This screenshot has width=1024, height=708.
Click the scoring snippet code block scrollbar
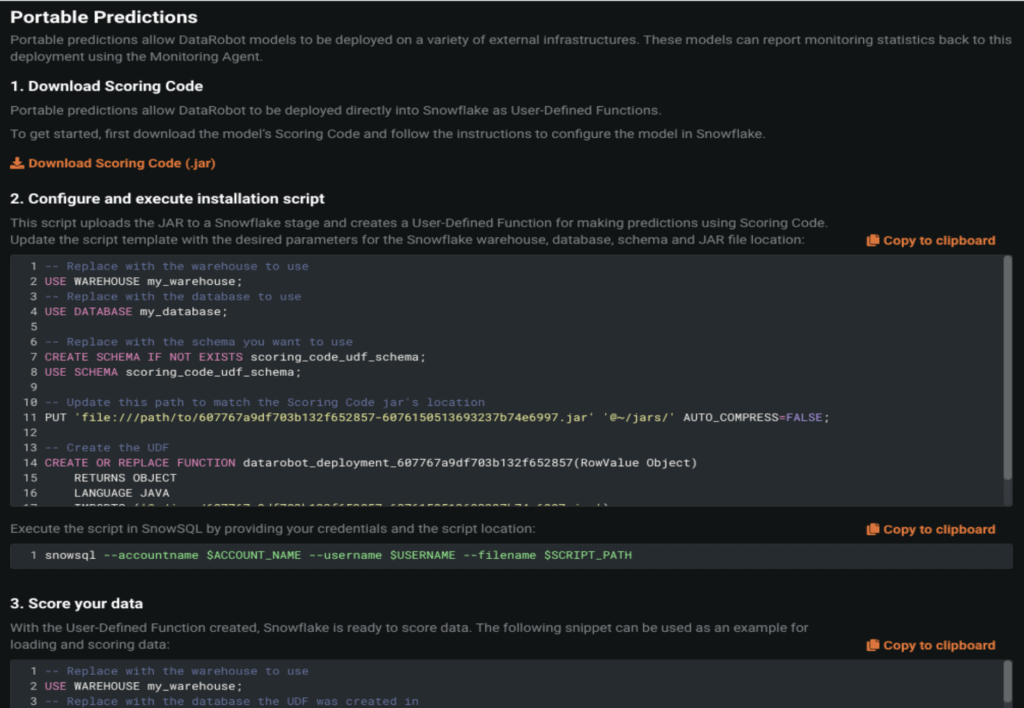point(1006,684)
